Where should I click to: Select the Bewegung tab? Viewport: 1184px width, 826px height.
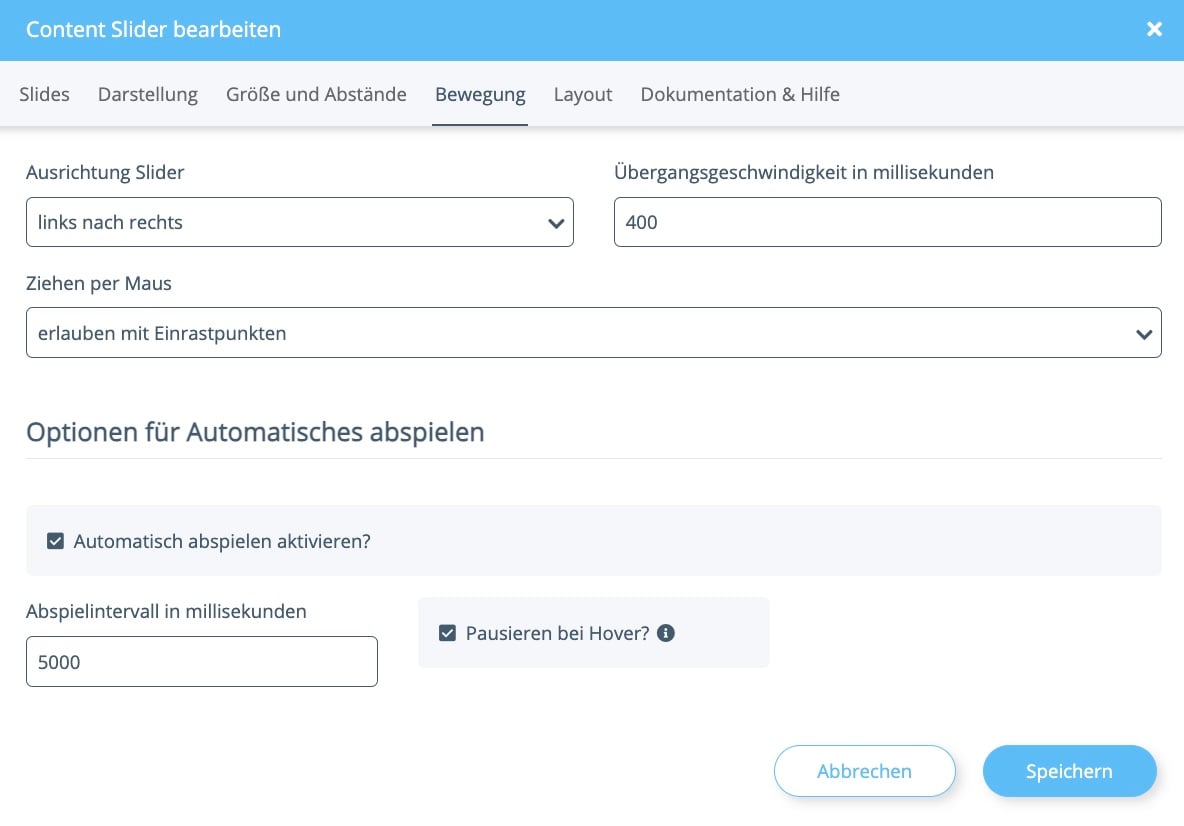pyautogui.click(x=480, y=94)
